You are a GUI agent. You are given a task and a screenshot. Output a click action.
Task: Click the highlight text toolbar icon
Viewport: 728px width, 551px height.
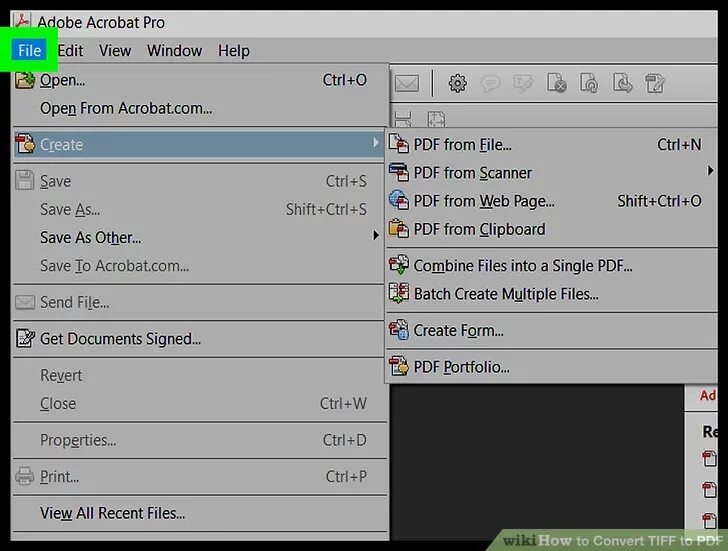click(x=523, y=84)
